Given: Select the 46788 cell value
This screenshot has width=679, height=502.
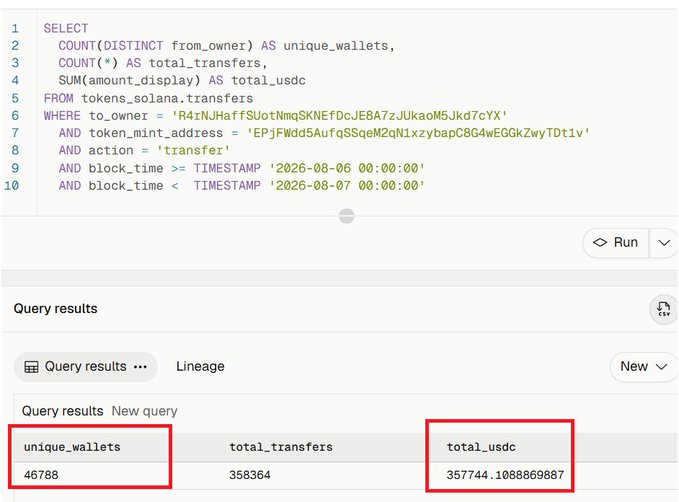Looking at the screenshot, I should pyautogui.click(x=41, y=475).
